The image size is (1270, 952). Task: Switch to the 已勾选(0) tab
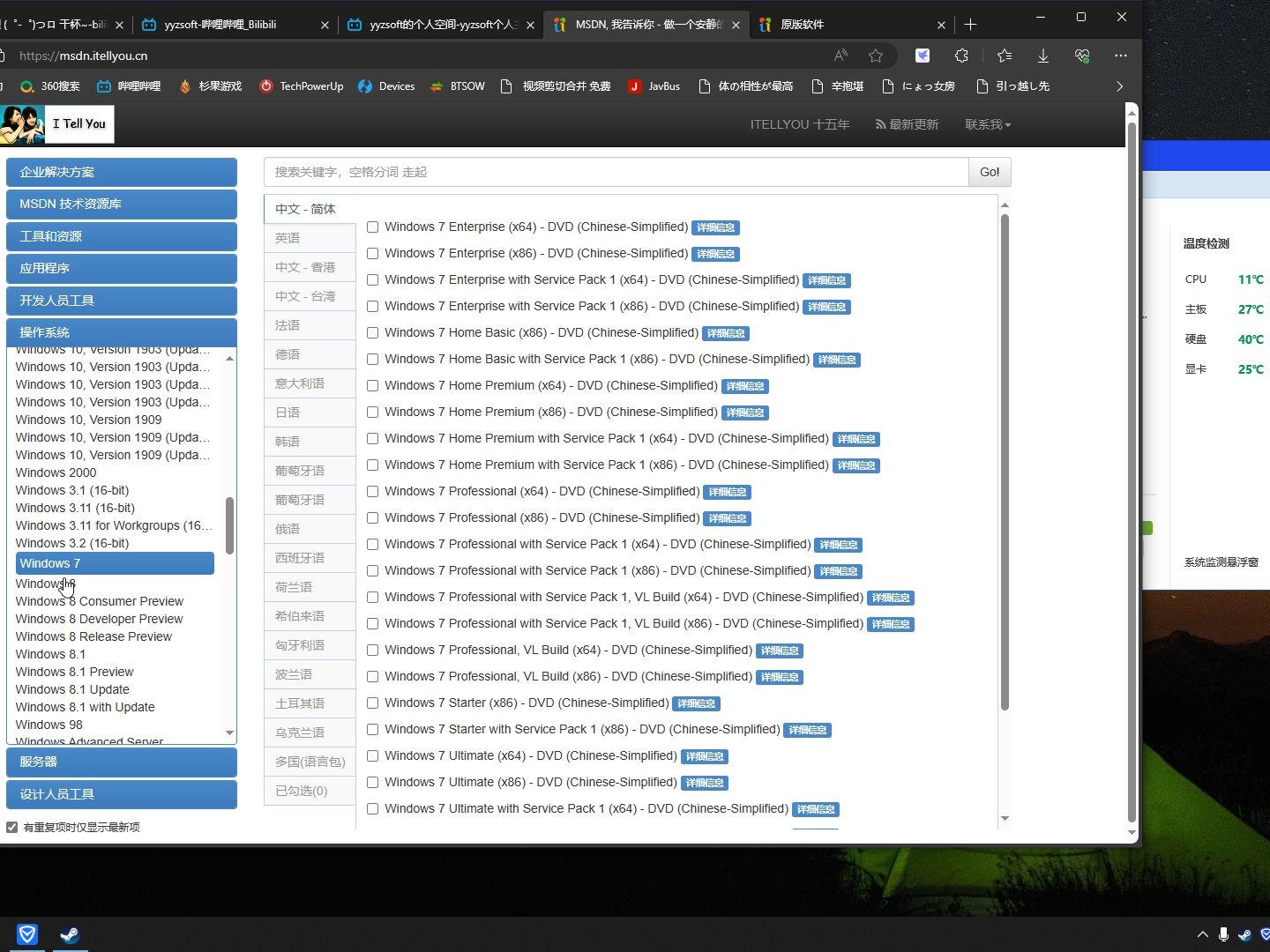tap(310, 791)
